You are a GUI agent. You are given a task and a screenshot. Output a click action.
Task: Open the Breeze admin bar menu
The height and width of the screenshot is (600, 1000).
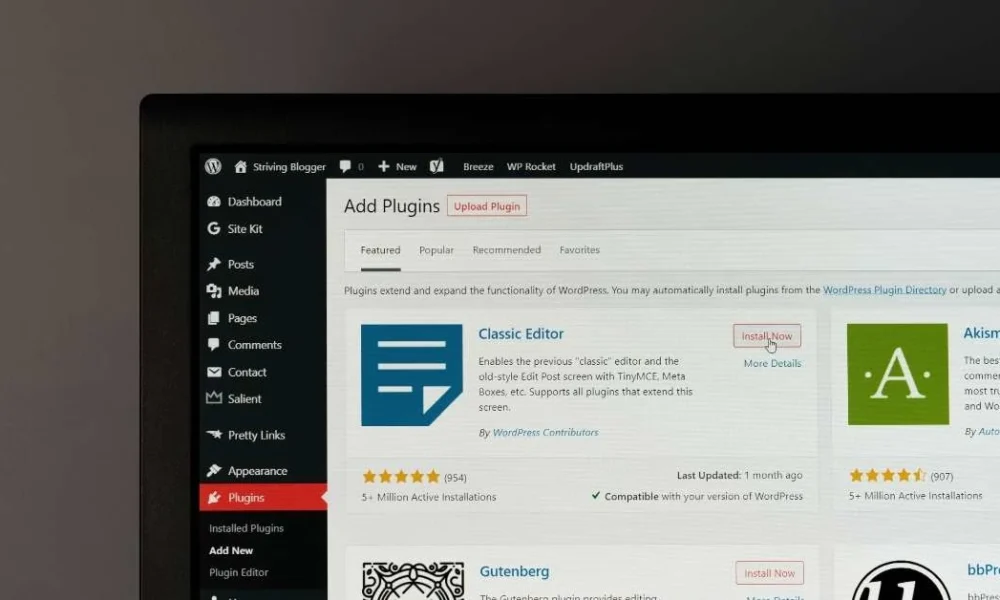[478, 166]
